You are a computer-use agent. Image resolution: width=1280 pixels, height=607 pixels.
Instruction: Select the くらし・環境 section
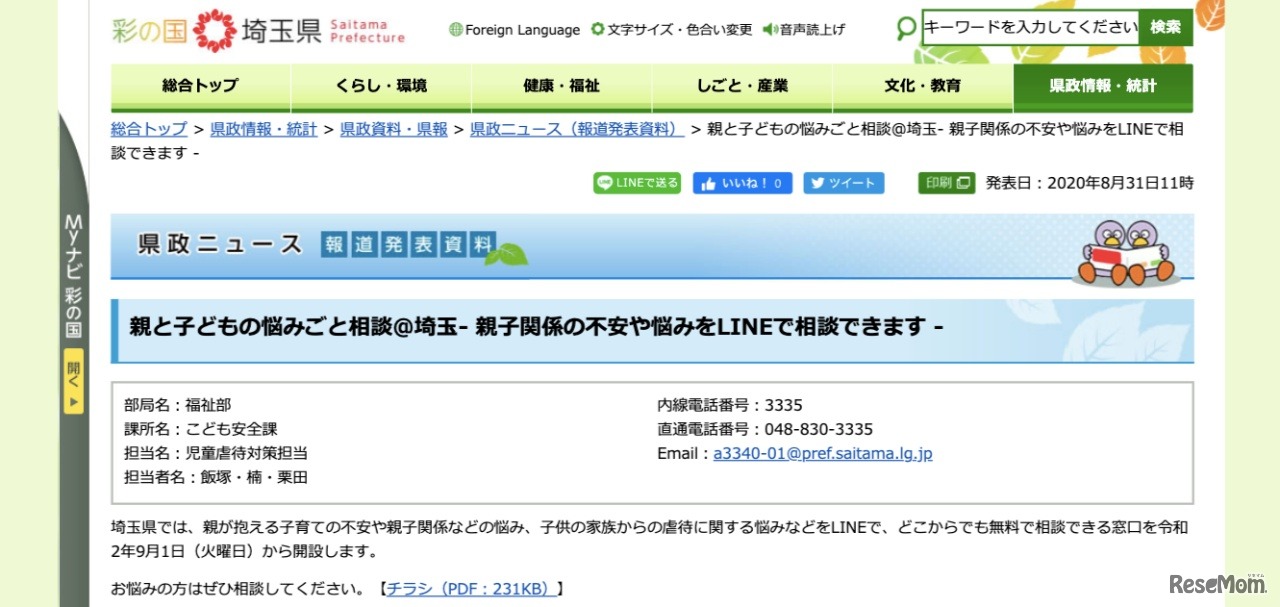pos(380,86)
